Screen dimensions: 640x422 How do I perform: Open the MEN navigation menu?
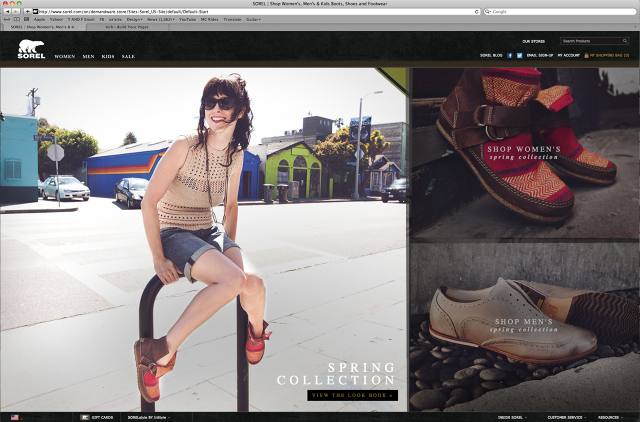pos(89,56)
